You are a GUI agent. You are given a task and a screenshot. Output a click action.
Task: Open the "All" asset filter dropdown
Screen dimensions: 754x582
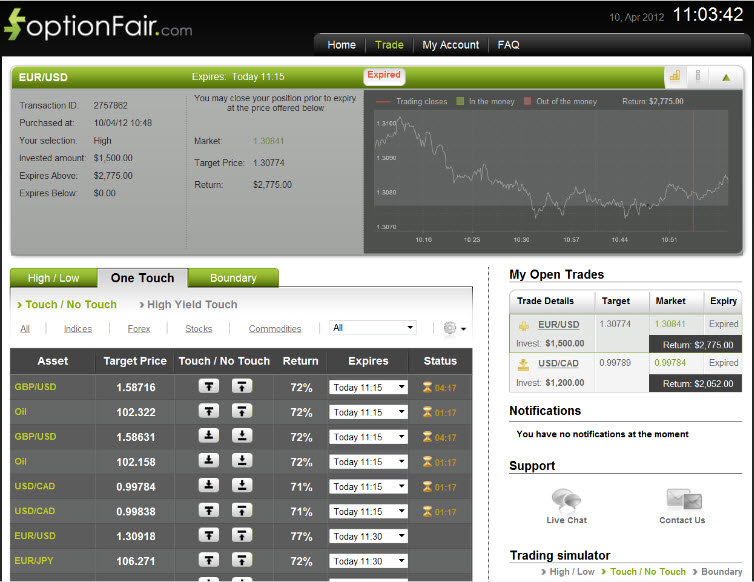pos(372,328)
